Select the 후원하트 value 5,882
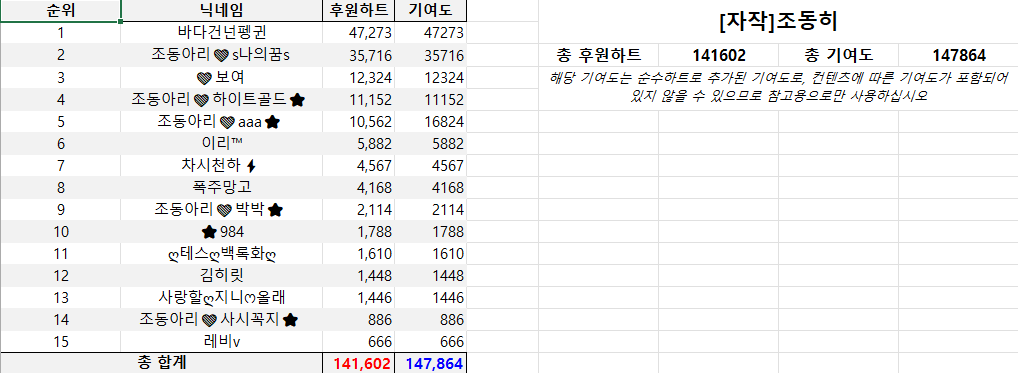This screenshot has height=373, width=1018. pos(358,143)
